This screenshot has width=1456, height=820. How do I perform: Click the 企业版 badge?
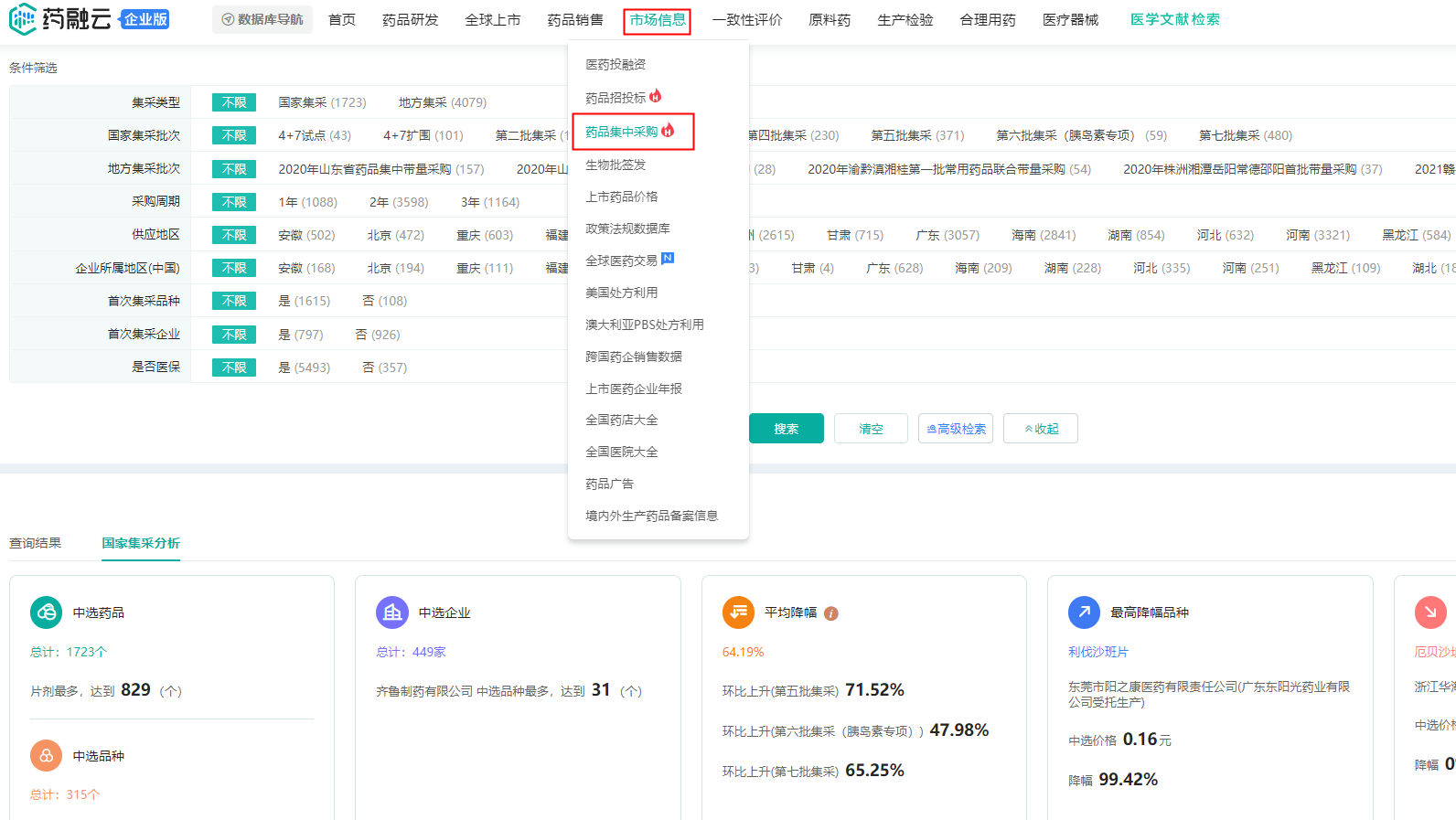tap(145, 19)
